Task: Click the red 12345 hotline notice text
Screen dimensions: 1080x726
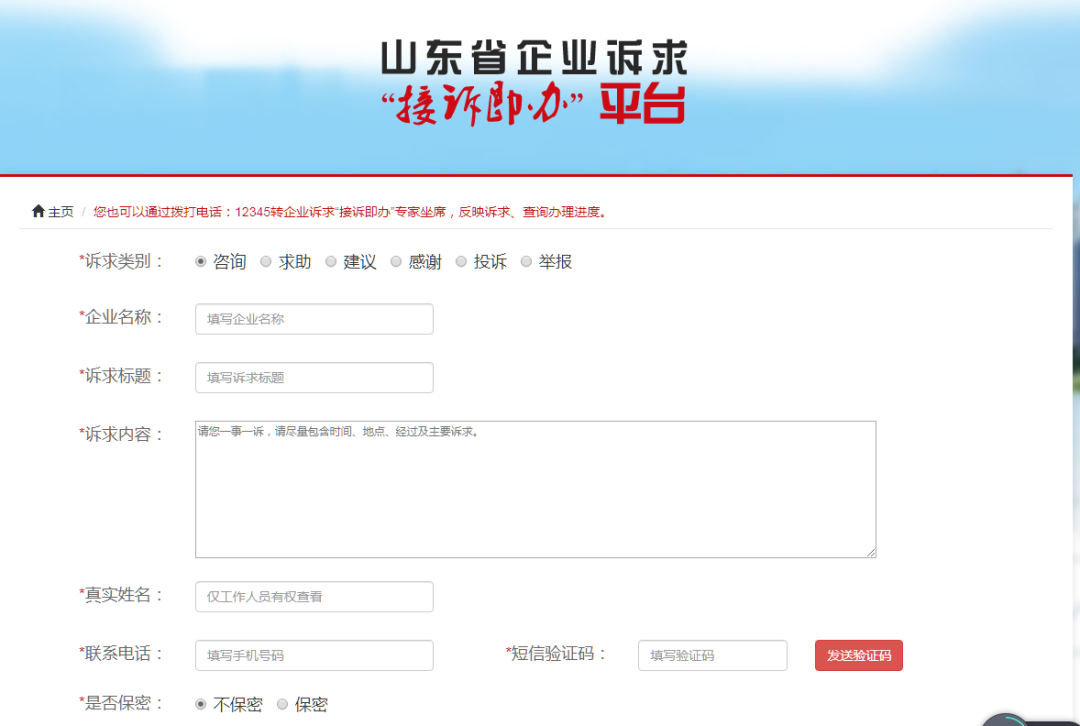Action: coord(351,212)
